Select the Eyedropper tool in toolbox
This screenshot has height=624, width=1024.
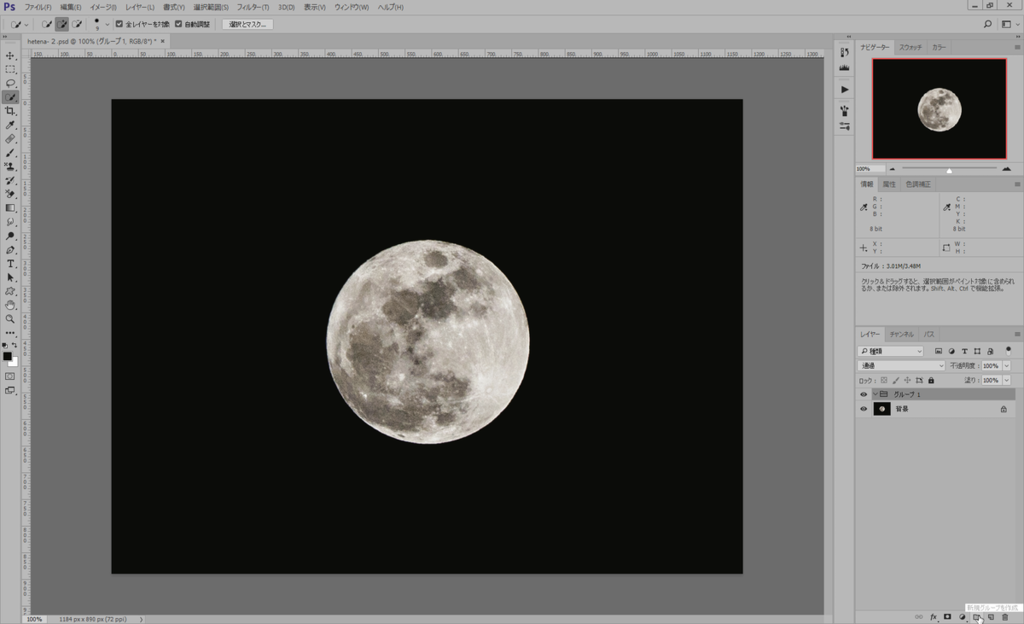coord(10,125)
